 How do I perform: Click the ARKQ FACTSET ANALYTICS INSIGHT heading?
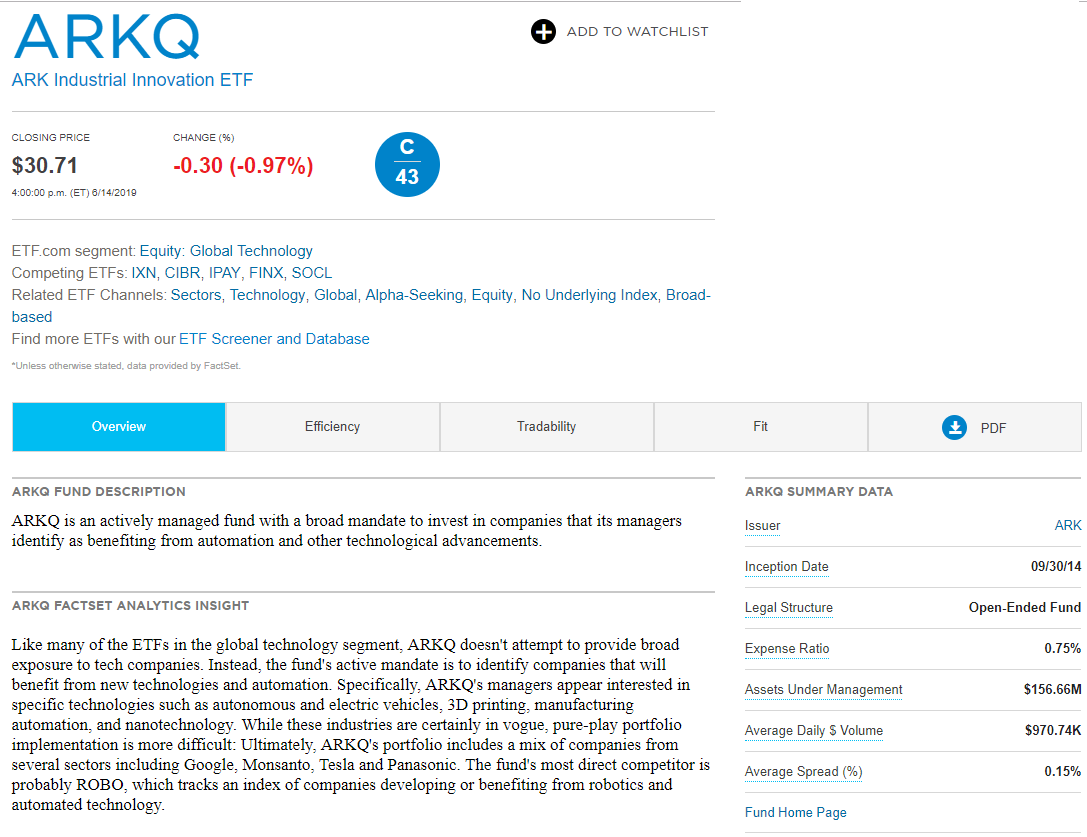[130, 605]
